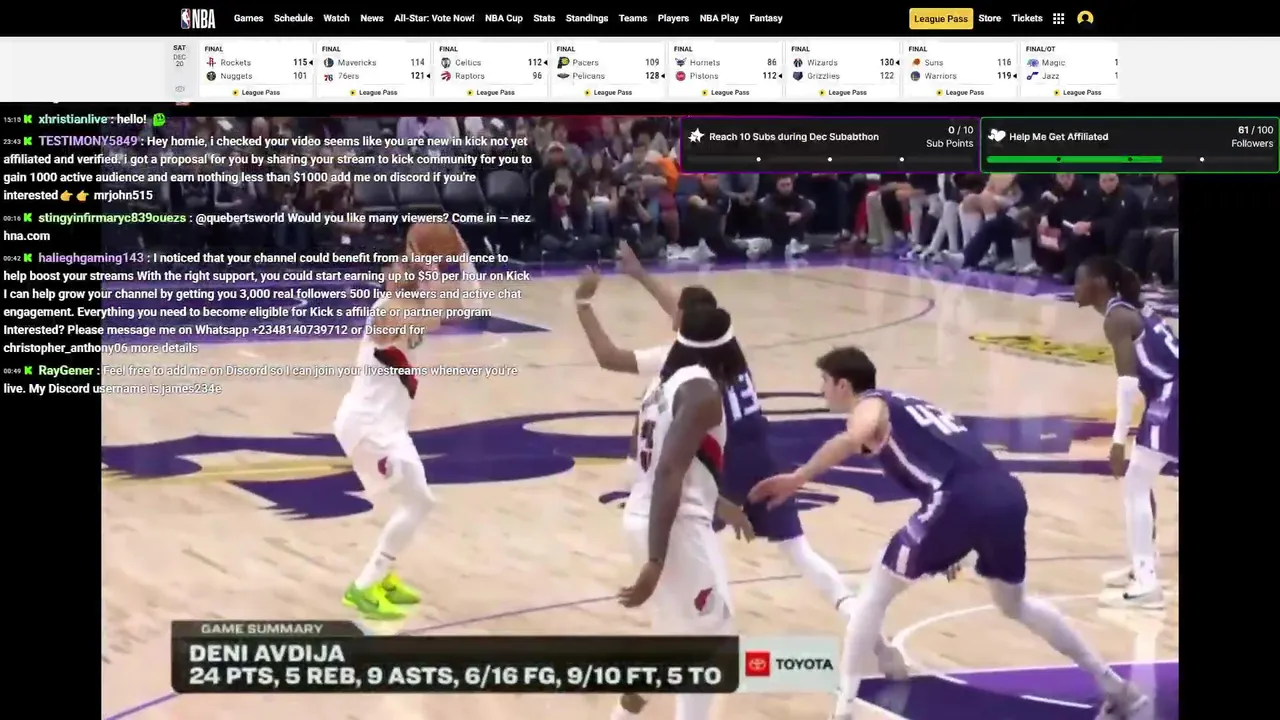Open the Stats menu item
Viewport: 1280px width, 720px height.
[544, 18]
